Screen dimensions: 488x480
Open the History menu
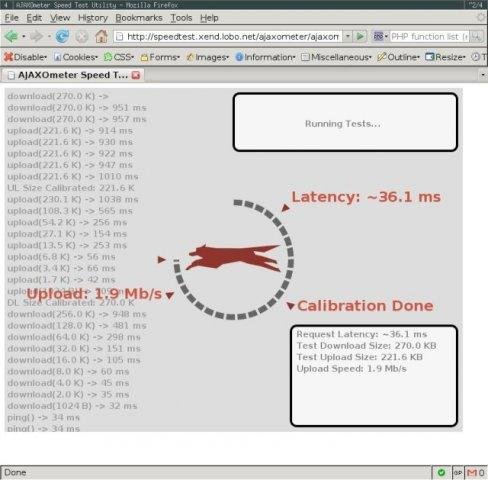[x=93, y=18]
